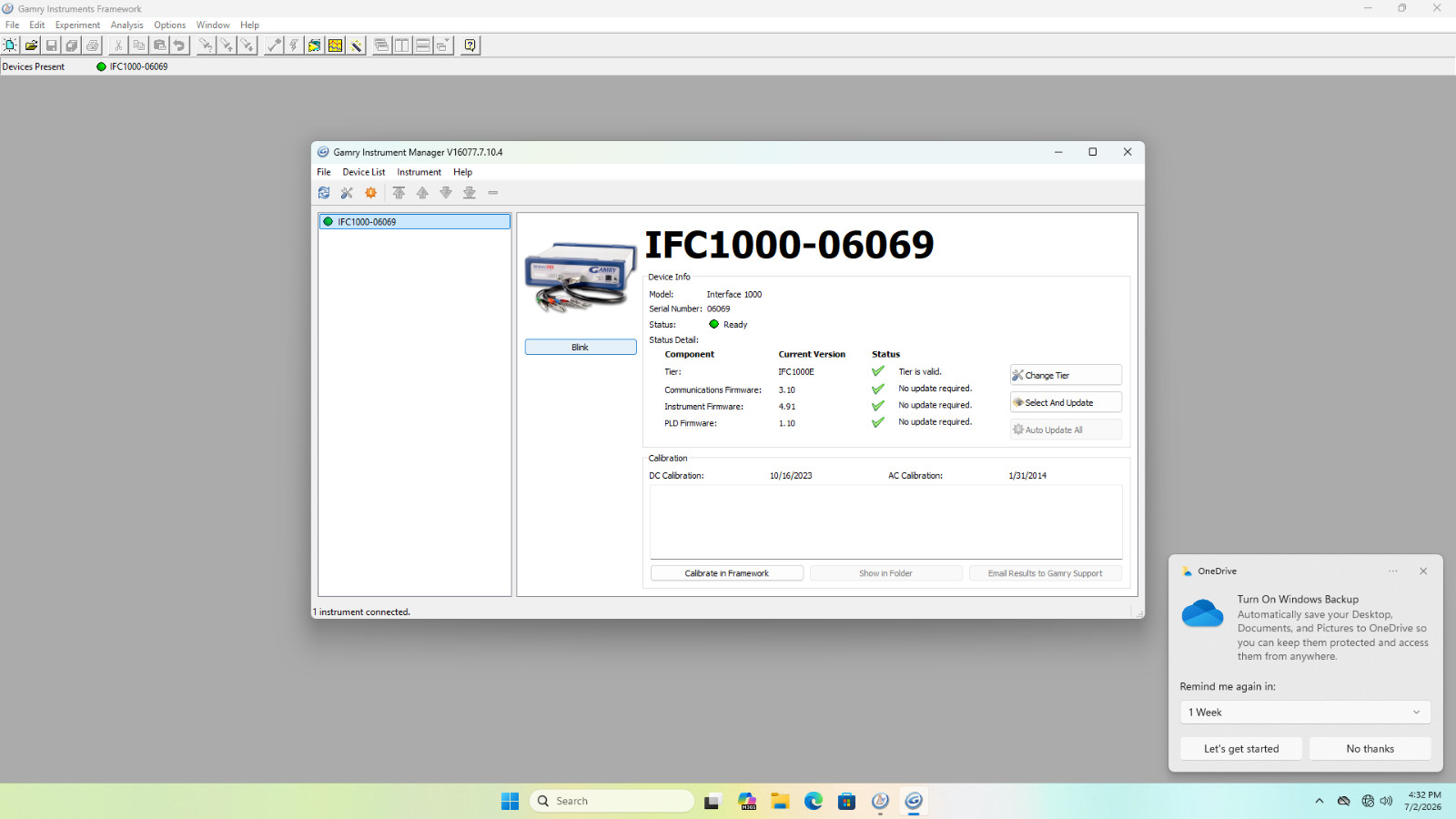Move device to bottom of list

[x=470, y=193]
